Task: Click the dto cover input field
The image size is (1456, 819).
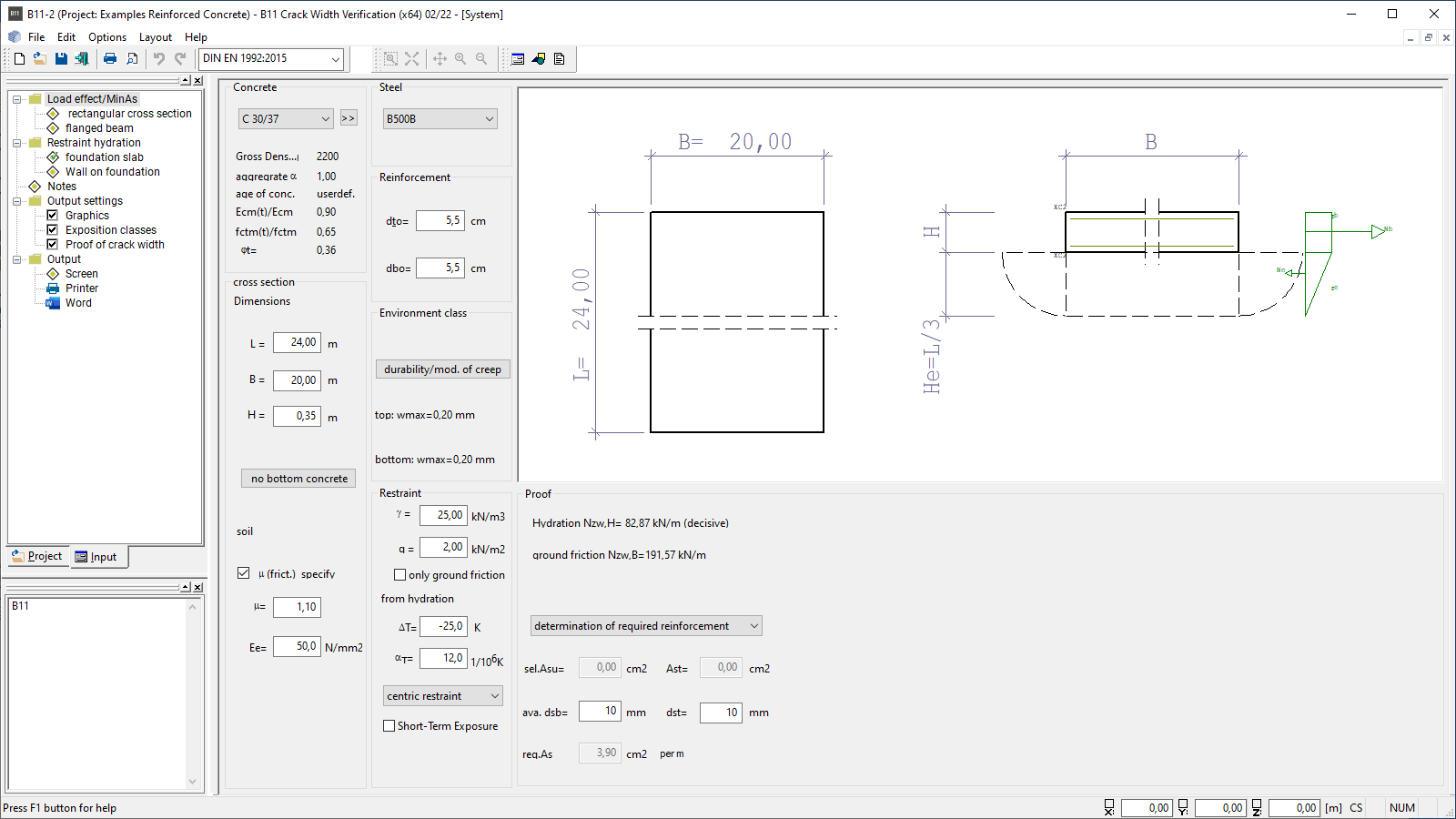Action: click(440, 220)
